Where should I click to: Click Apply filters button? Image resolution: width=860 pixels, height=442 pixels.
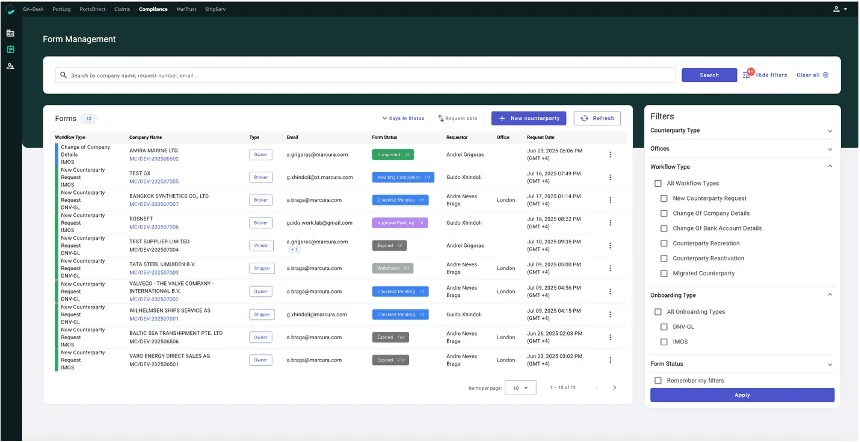coord(742,395)
